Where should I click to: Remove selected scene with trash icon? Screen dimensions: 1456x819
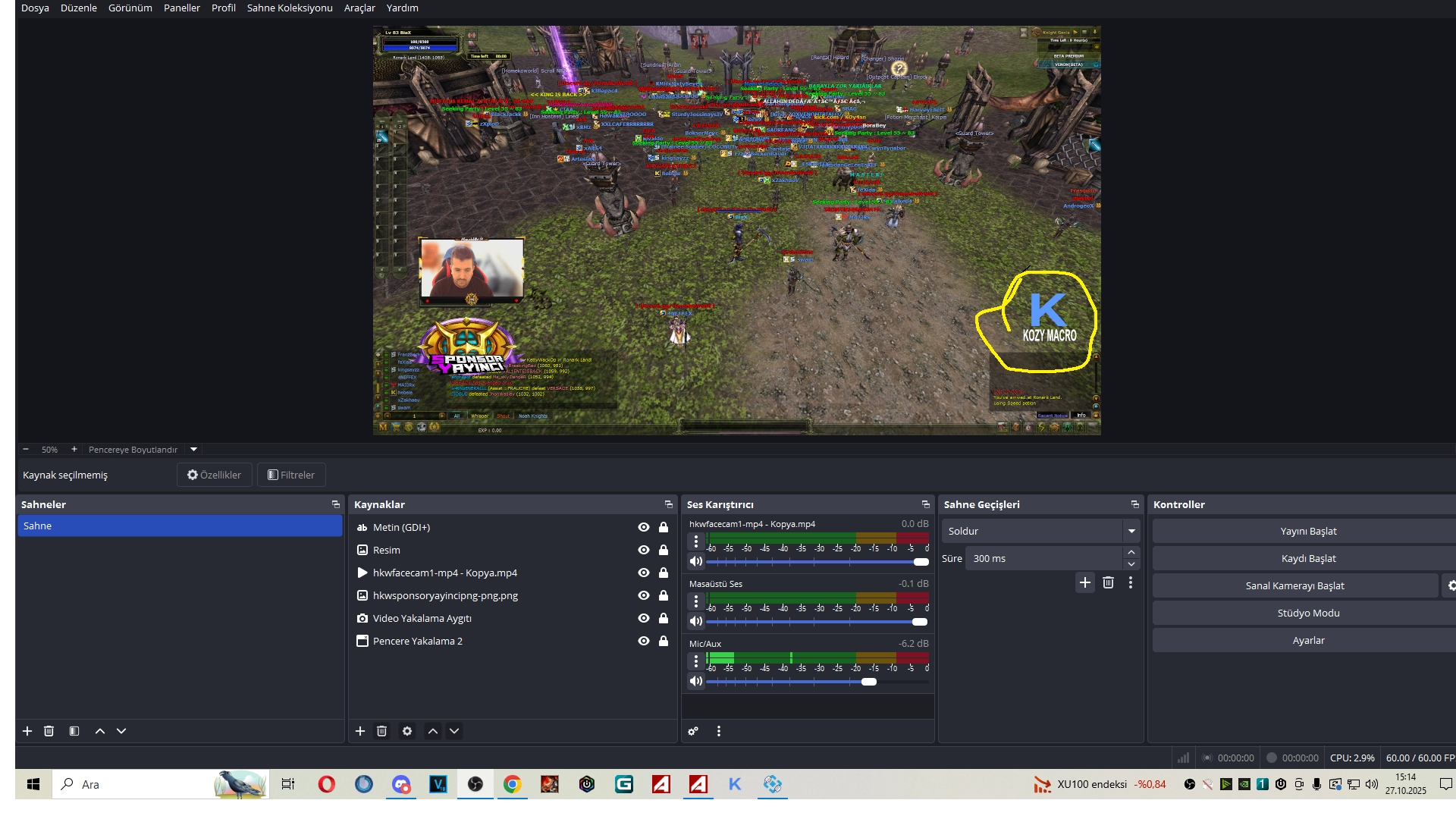(49, 731)
